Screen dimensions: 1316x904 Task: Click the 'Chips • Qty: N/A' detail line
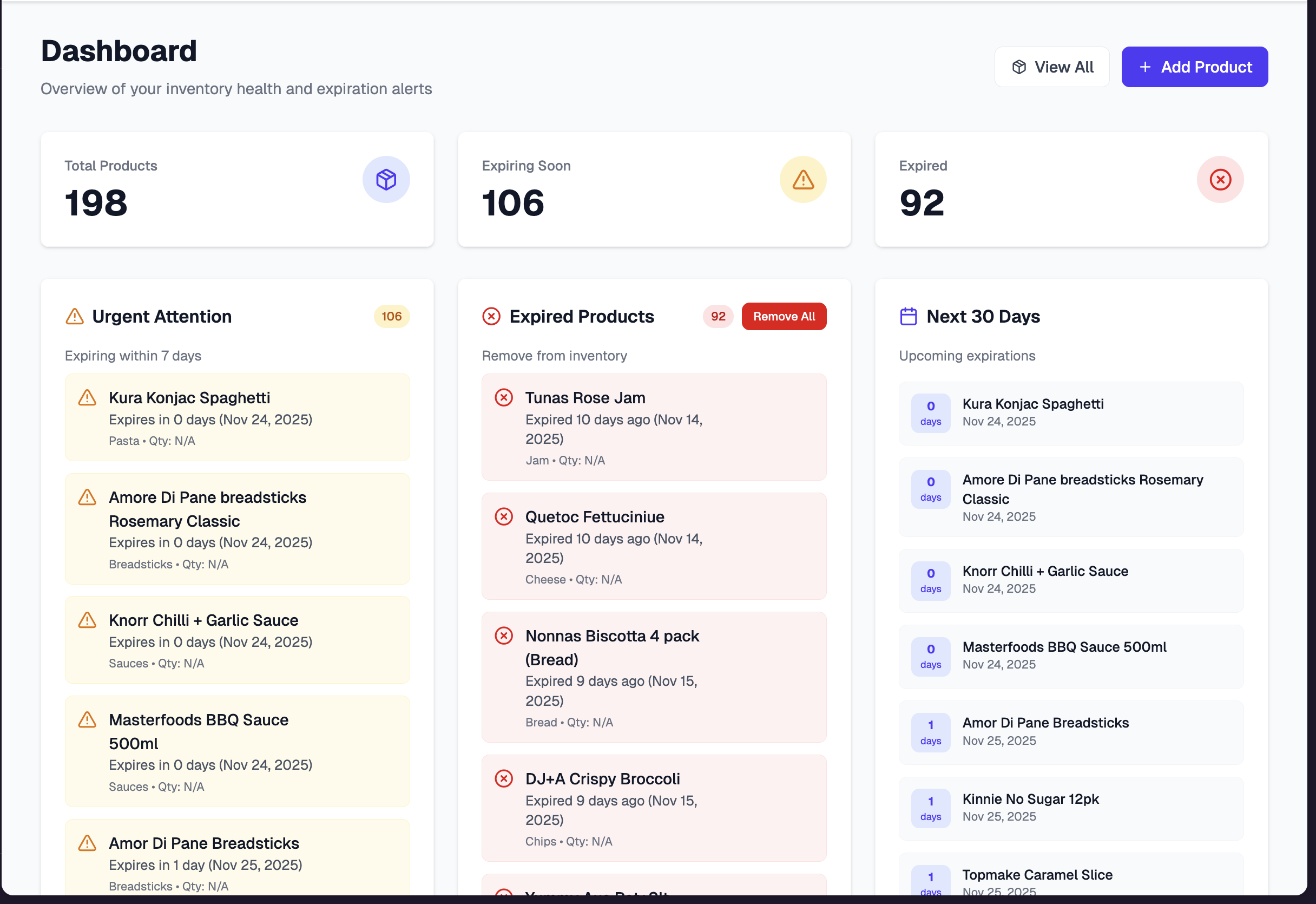[x=569, y=841]
